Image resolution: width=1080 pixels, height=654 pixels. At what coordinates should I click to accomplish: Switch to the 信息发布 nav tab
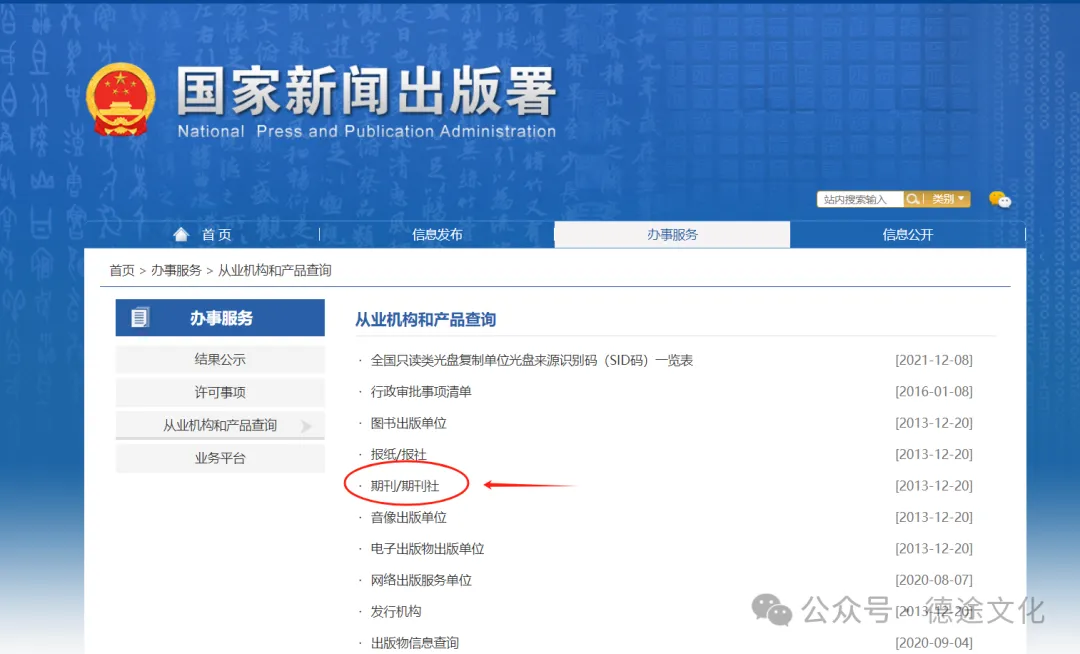437,235
